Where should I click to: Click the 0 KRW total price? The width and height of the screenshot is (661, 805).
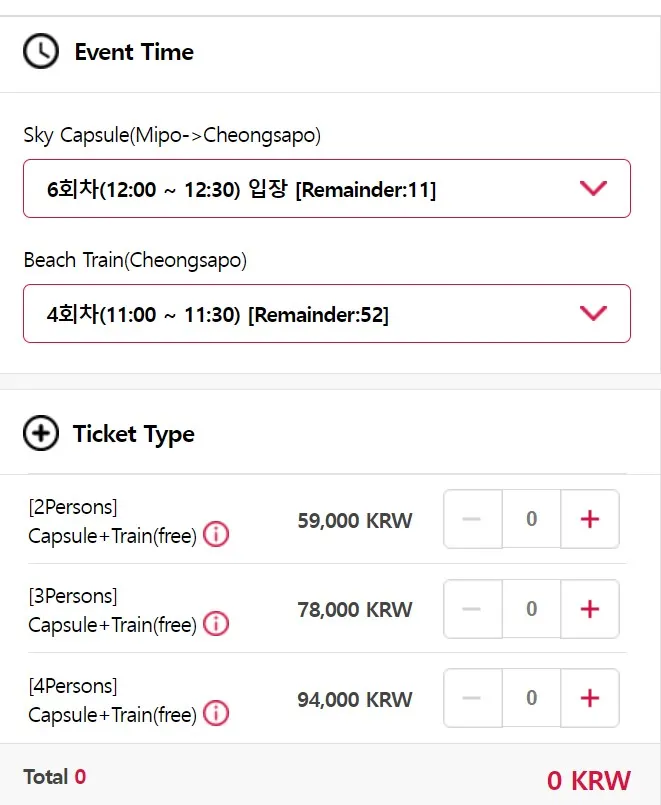coord(589,780)
